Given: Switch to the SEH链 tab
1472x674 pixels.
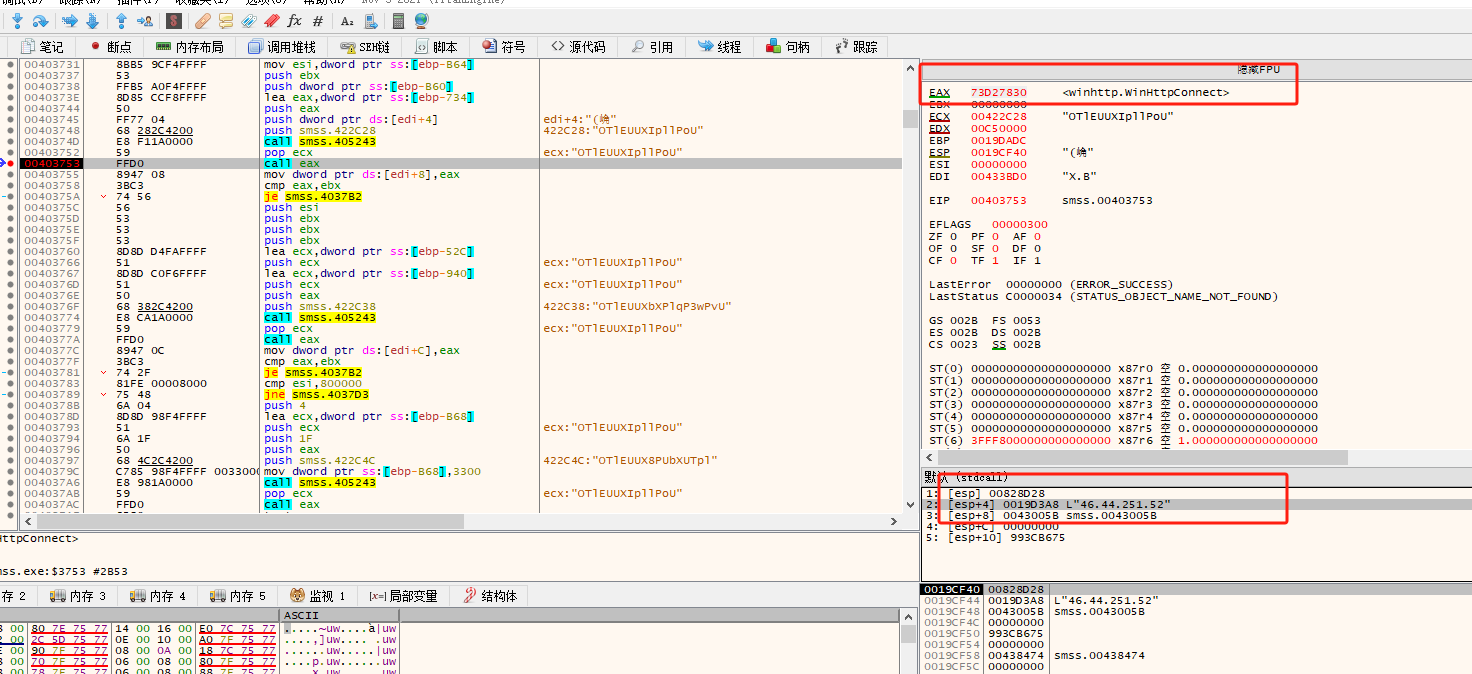Looking at the screenshot, I should (364, 47).
